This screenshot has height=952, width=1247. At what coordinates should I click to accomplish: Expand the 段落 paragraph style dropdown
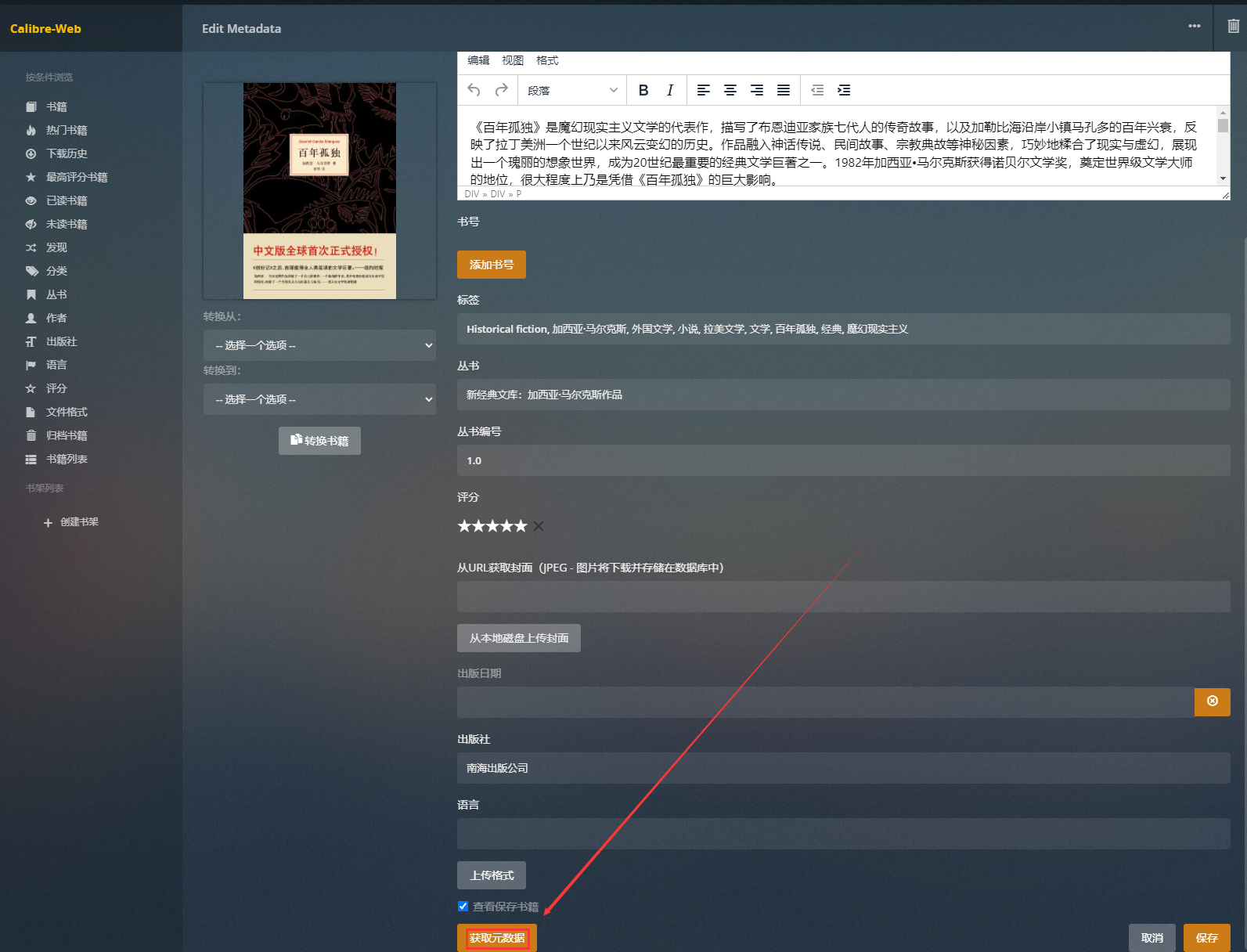point(572,90)
